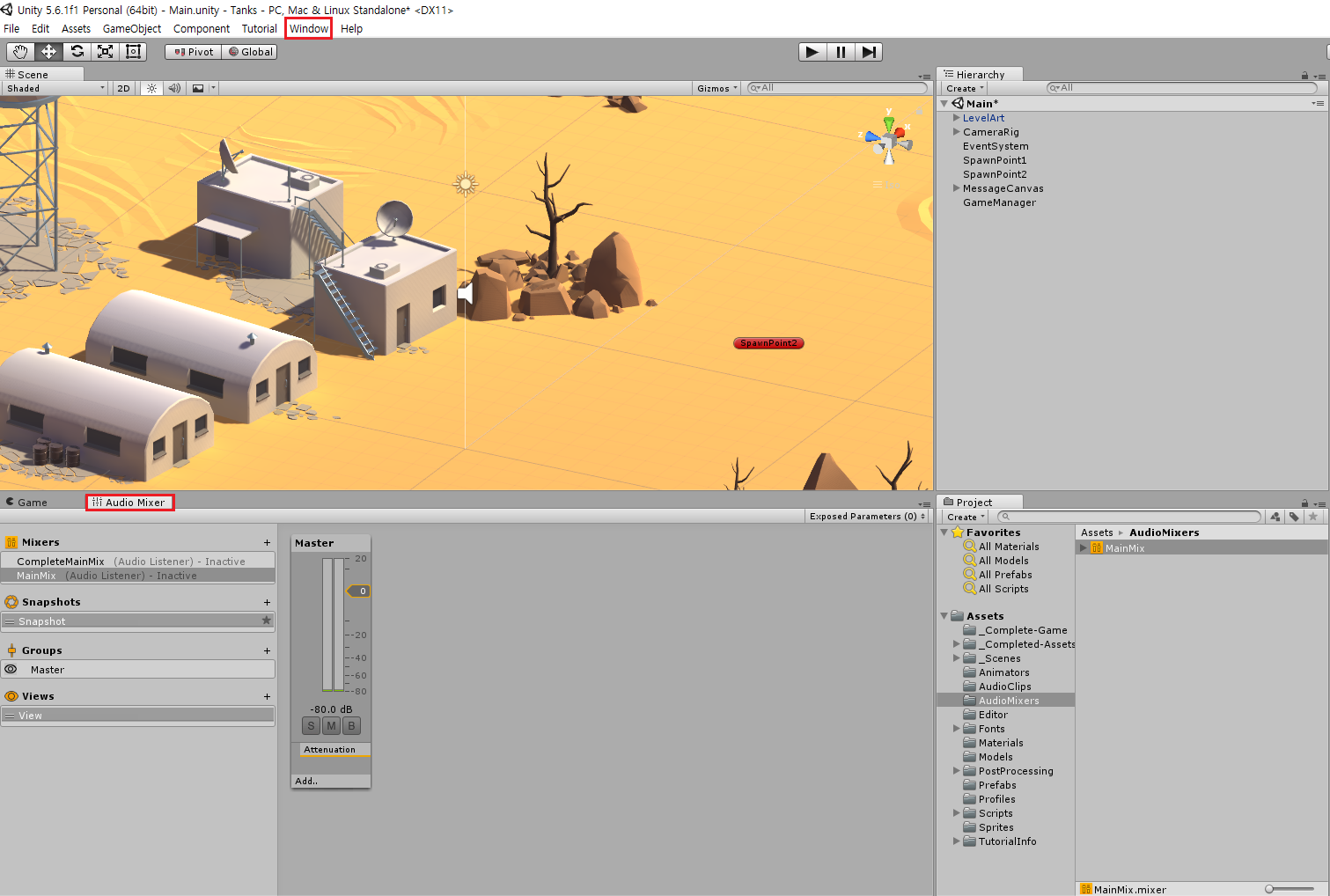Click the Project panel search field
The height and width of the screenshot is (896, 1330).
[x=1127, y=516]
